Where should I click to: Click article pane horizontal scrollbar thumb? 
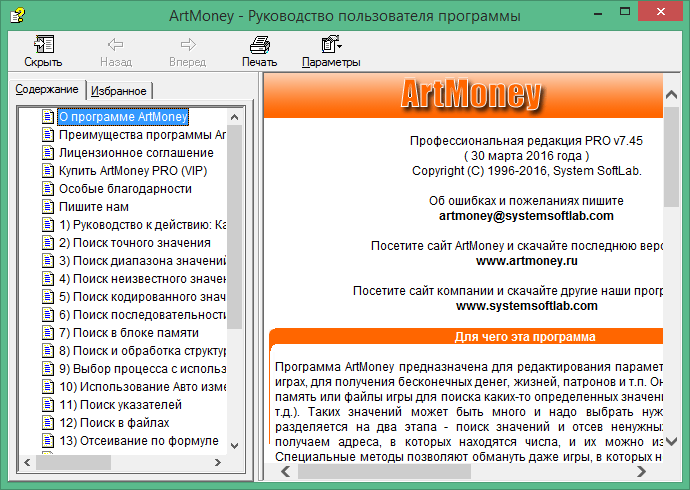click(x=384, y=472)
